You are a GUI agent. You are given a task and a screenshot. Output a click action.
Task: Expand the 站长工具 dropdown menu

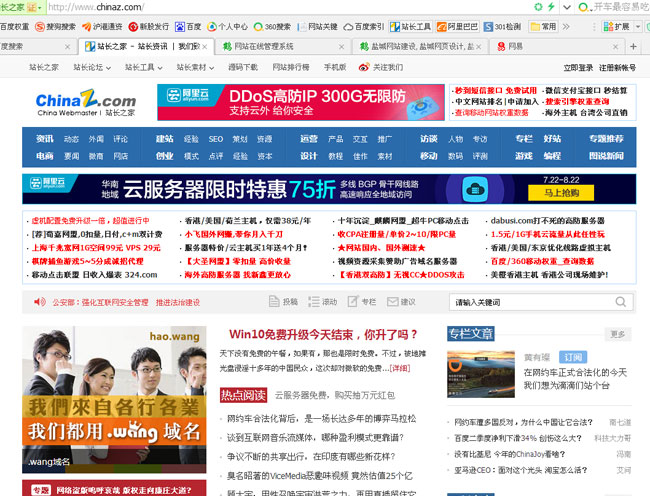tap(144, 67)
